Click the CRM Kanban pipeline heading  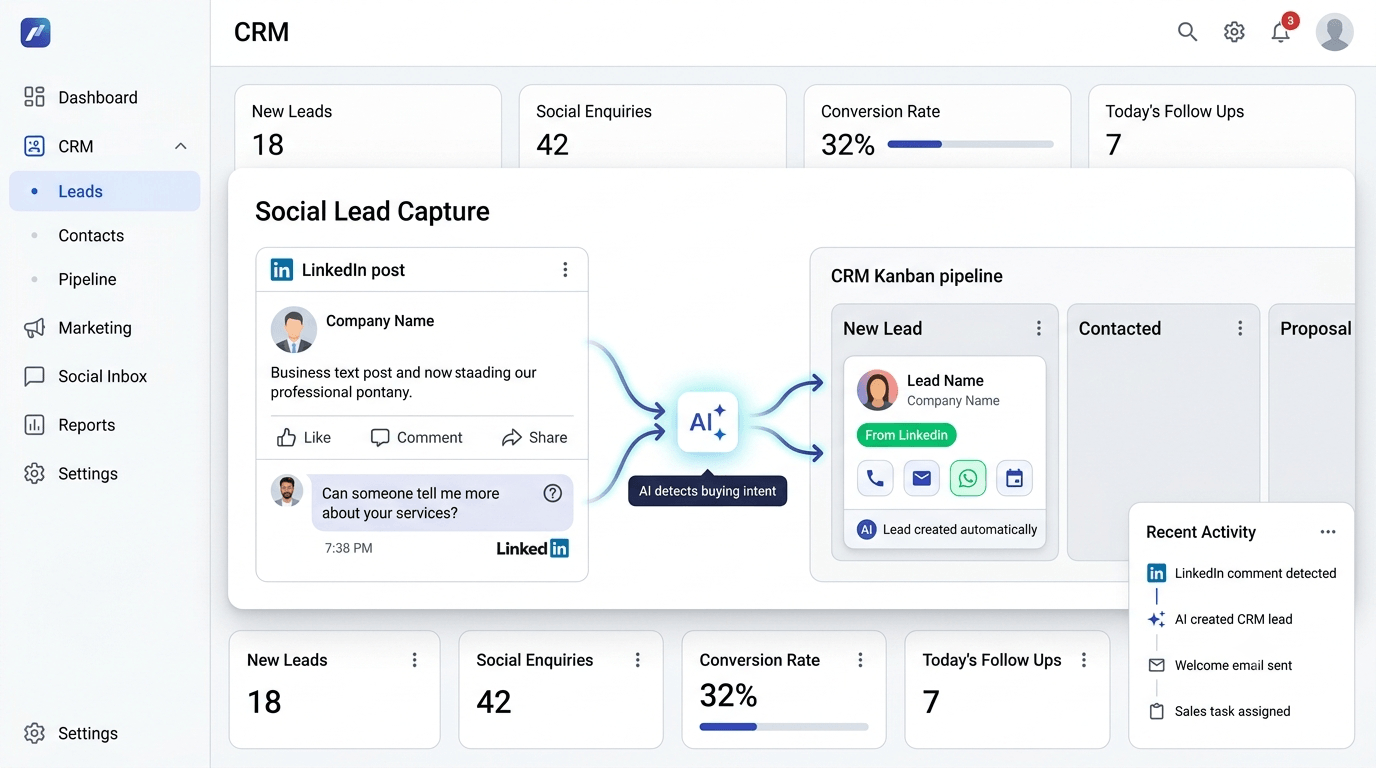click(917, 276)
